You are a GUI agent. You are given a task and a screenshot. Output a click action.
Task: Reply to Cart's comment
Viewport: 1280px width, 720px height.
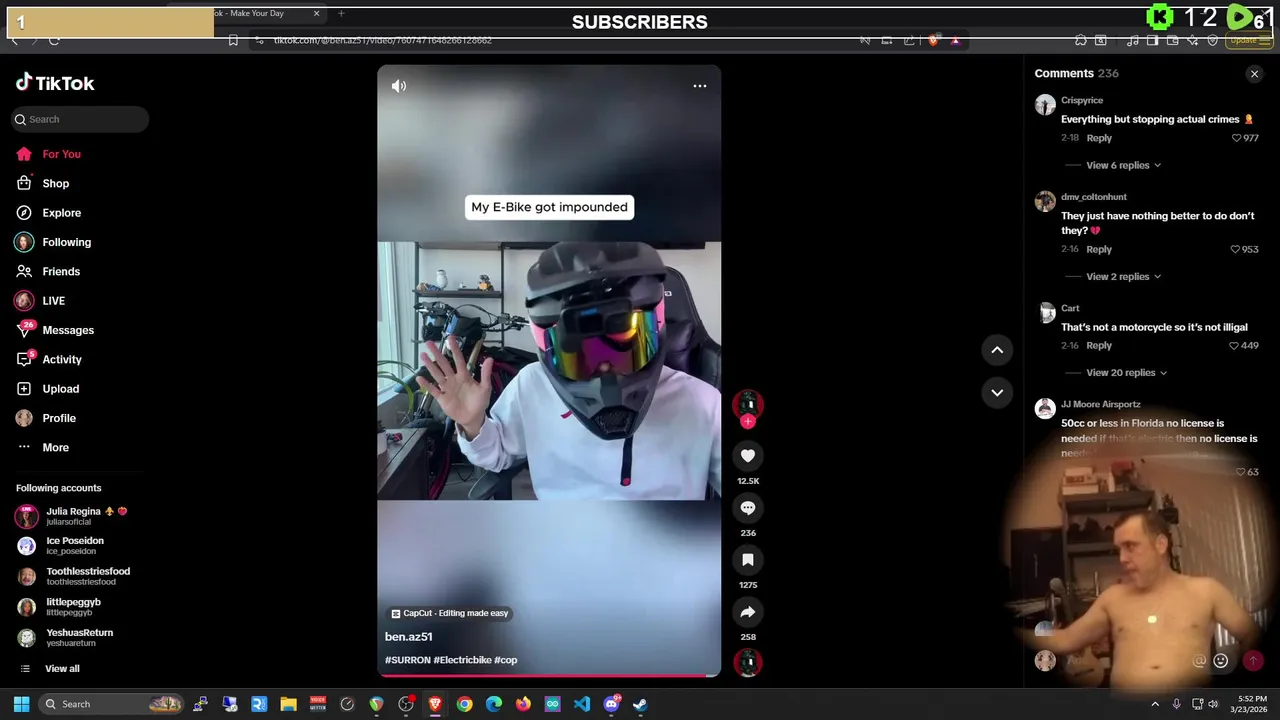coord(1099,346)
